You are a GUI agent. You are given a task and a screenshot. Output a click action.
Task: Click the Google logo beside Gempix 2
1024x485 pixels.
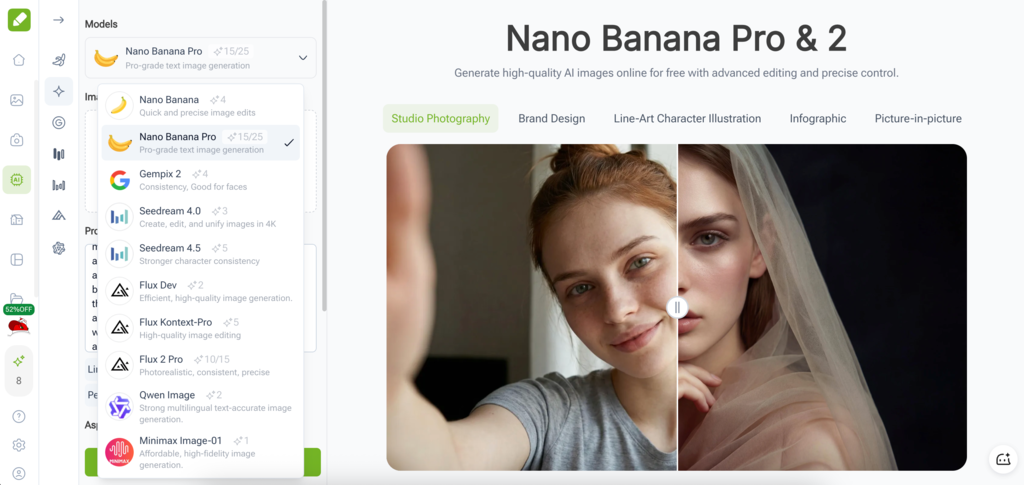(120, 180)
